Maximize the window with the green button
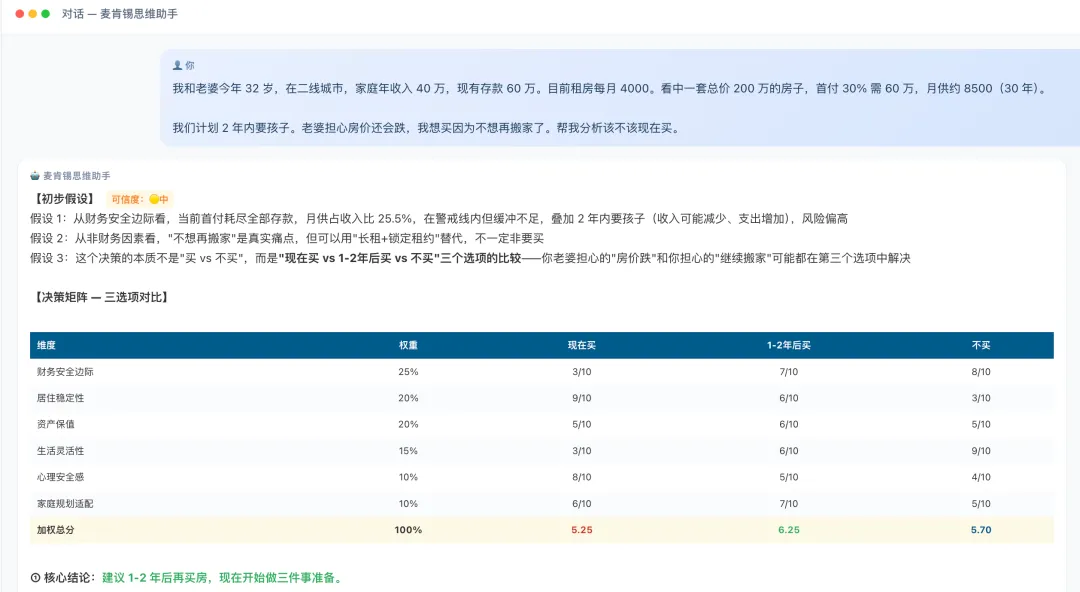Viewport: 1080px width, 592px height. coord(45,14)
